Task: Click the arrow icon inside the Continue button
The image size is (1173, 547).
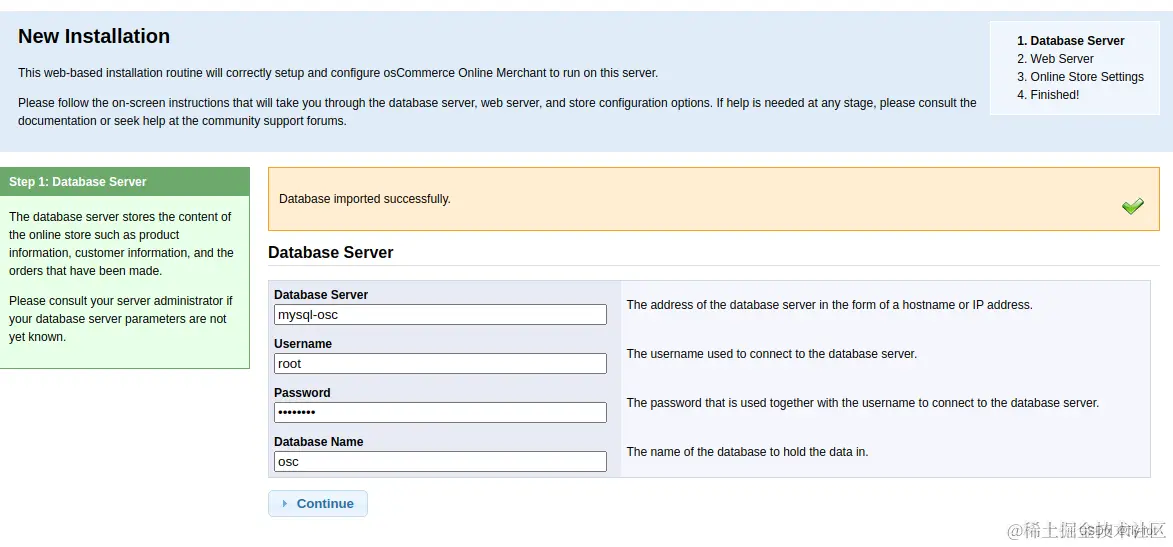Action: (x=284, y=504)
